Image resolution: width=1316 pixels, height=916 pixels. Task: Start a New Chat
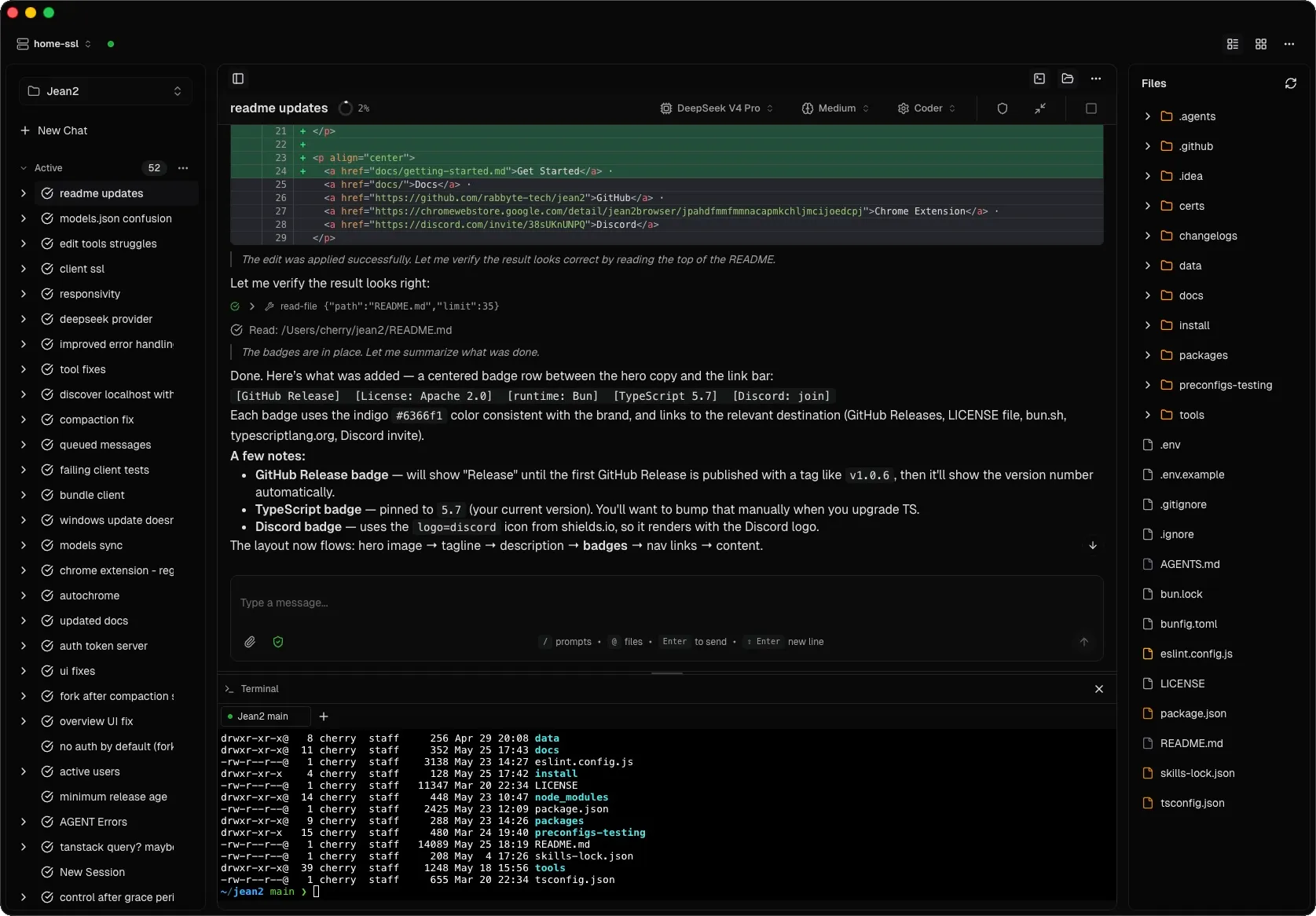pos(54,130)
